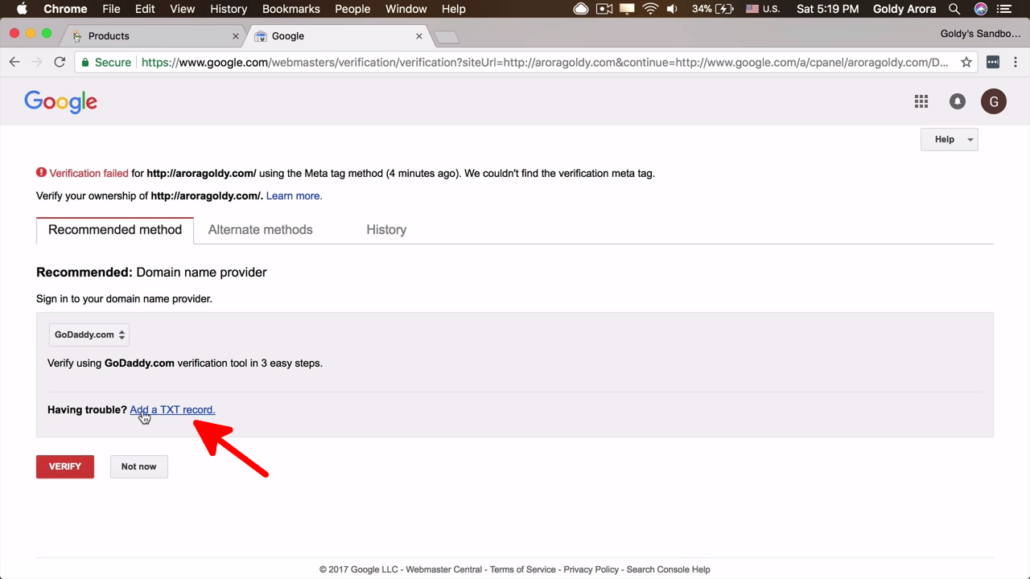Open the G account avatar
1030x579 pixels.
tap(993, 101)
